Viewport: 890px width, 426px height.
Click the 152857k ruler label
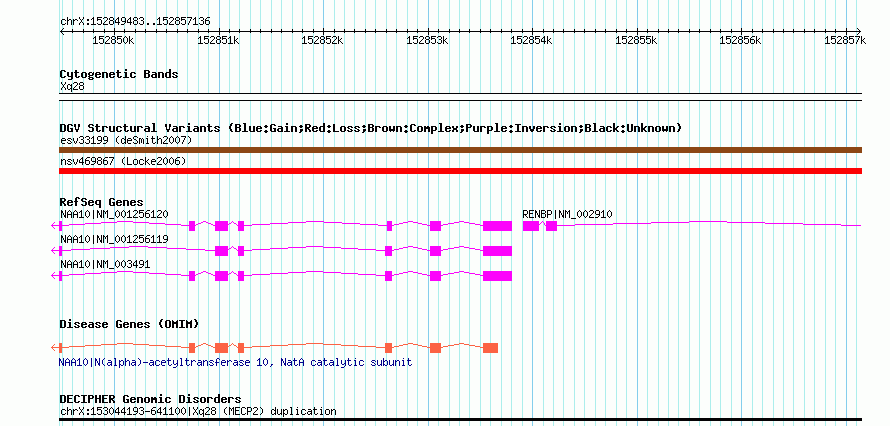(x=845, y=40)
